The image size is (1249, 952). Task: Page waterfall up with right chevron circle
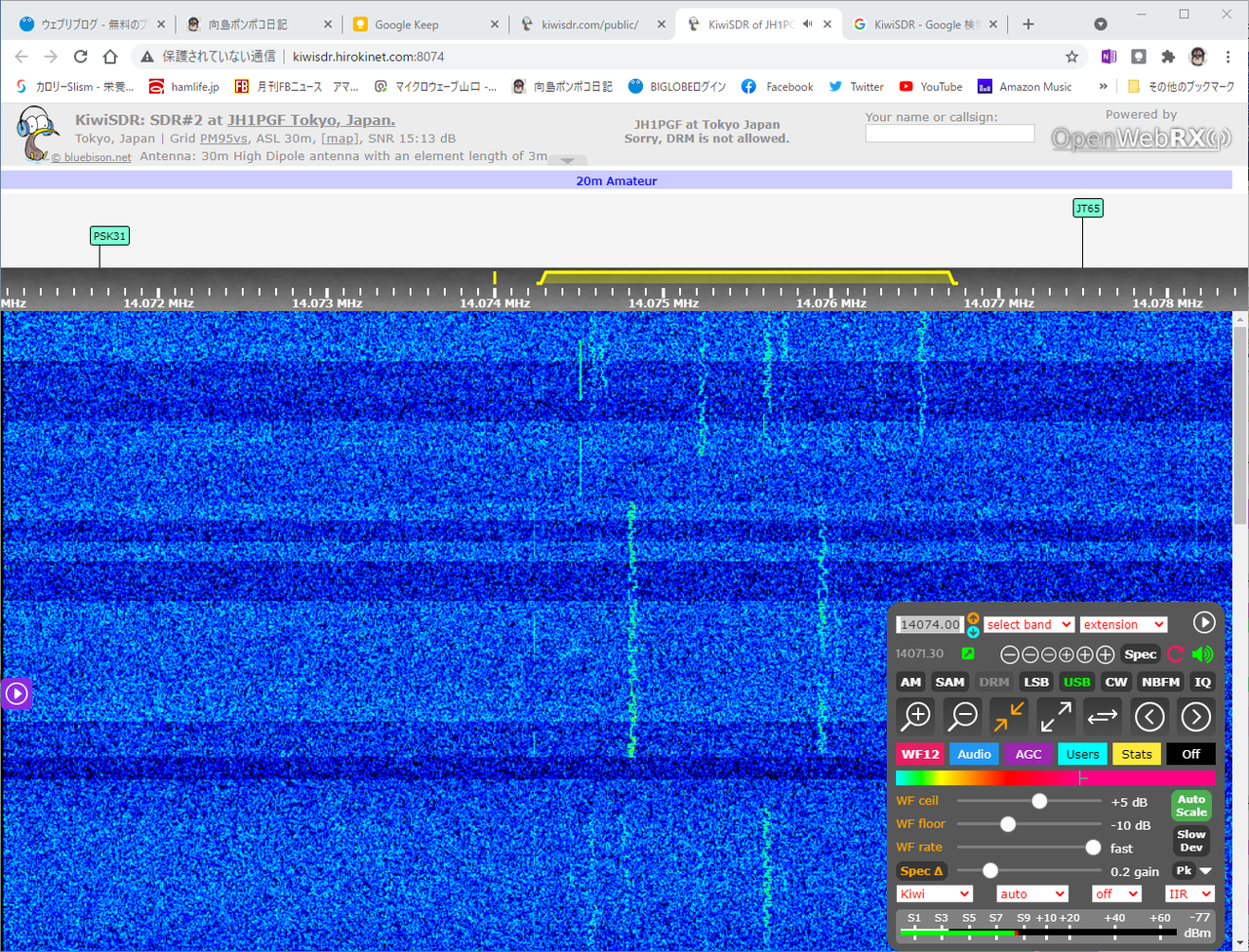(1196, 716)
